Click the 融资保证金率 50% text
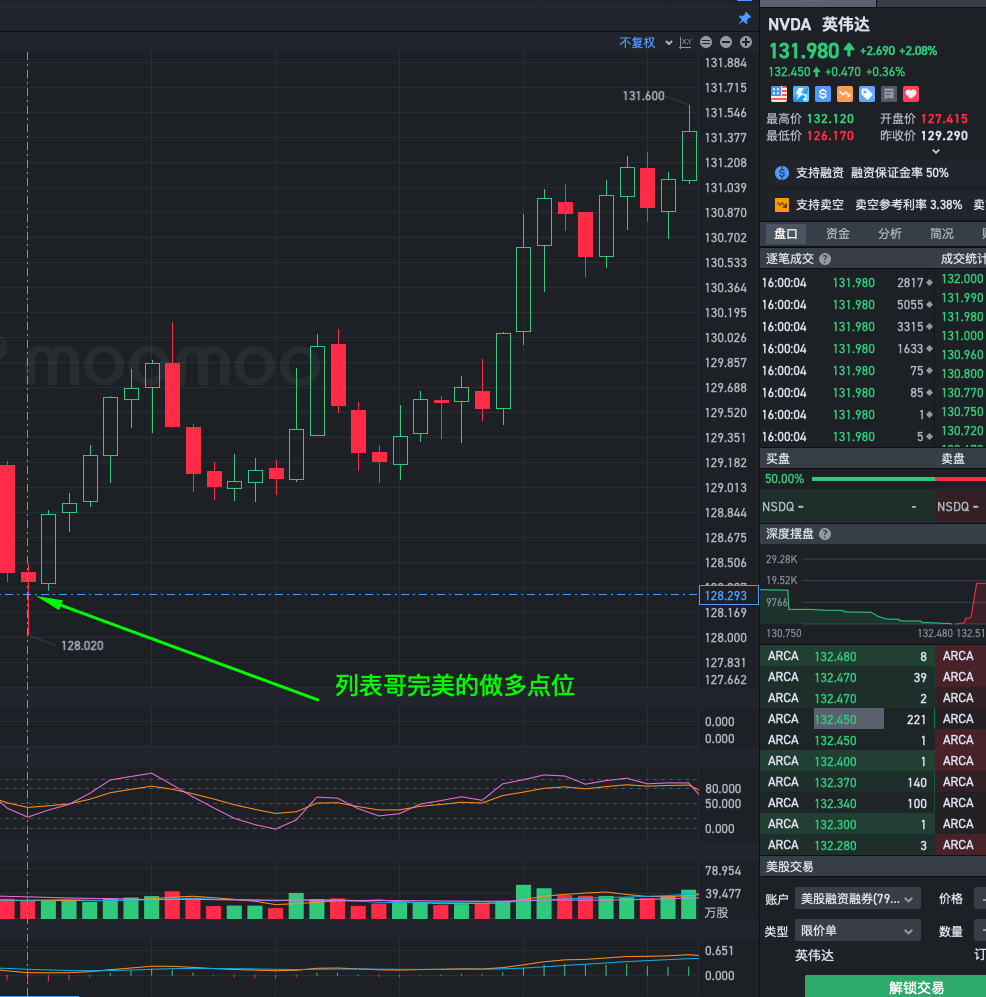This screenshot has width=986, height=997. click(900, 173)
